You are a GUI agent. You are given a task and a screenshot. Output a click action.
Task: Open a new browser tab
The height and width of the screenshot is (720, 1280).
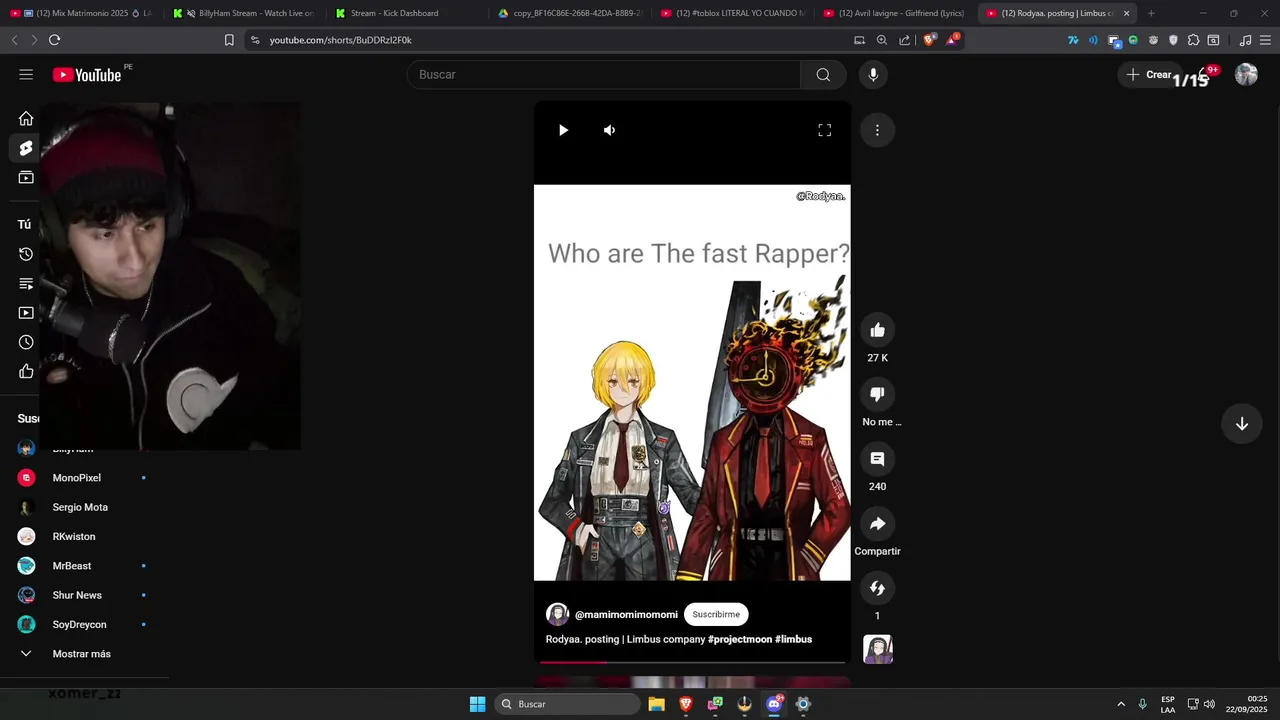1151,13
